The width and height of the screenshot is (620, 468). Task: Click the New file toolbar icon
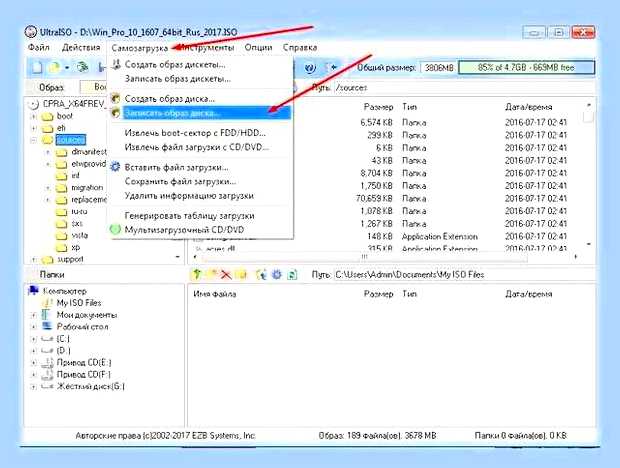tap(36, 67)
